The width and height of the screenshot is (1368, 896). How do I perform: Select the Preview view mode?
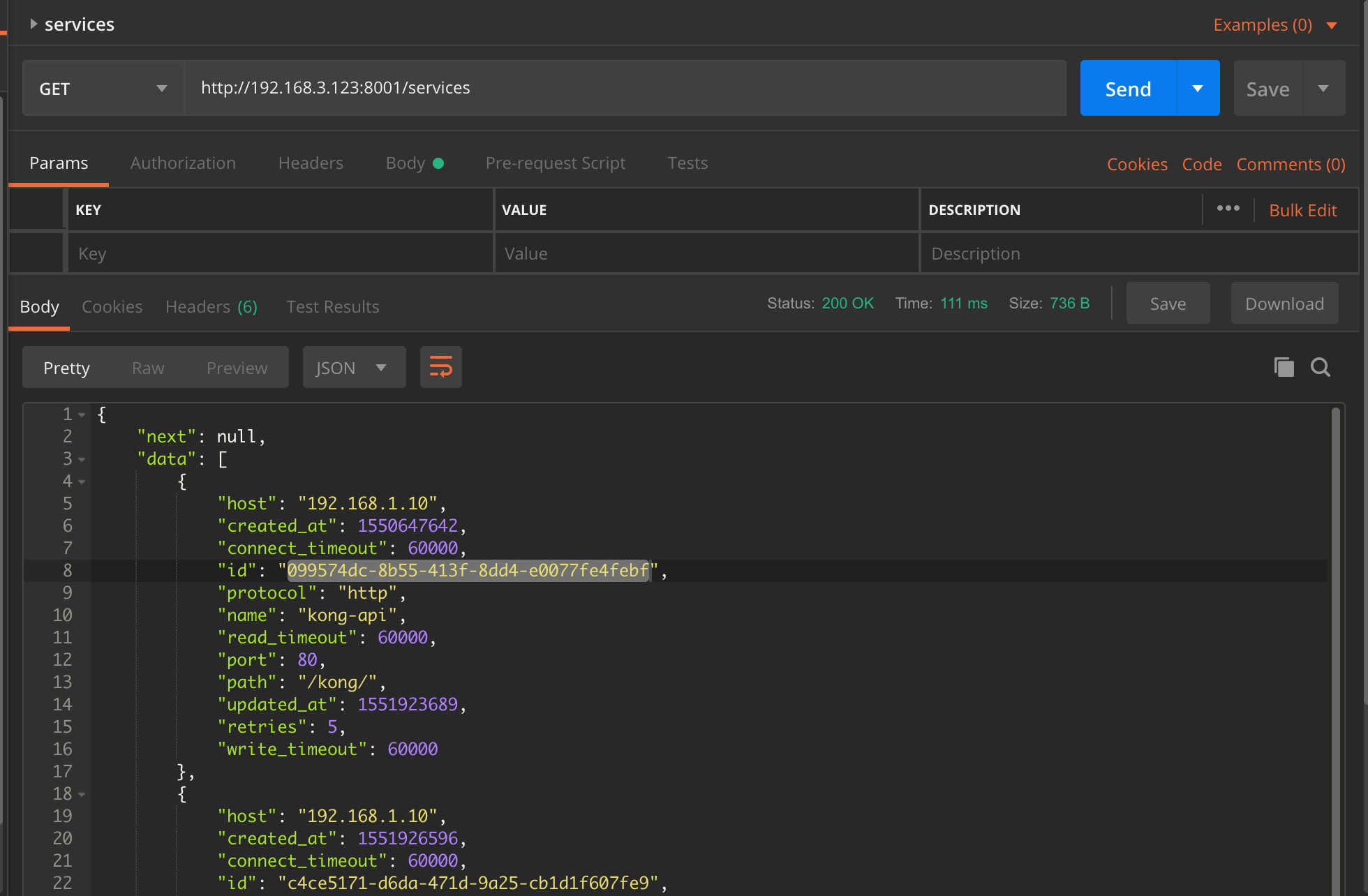[237, 368]
